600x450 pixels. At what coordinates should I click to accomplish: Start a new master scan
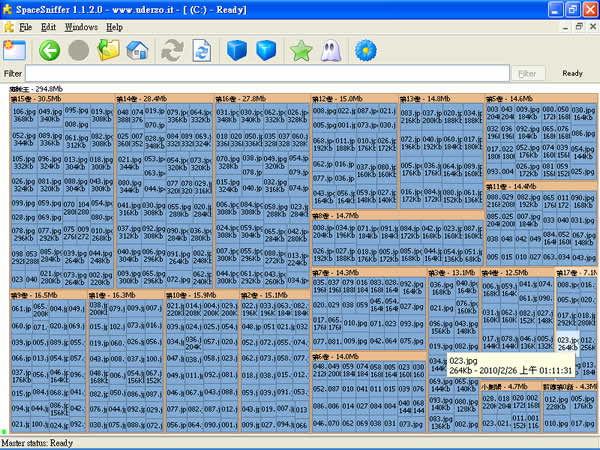pyautogui.click(x=172, y=50)
